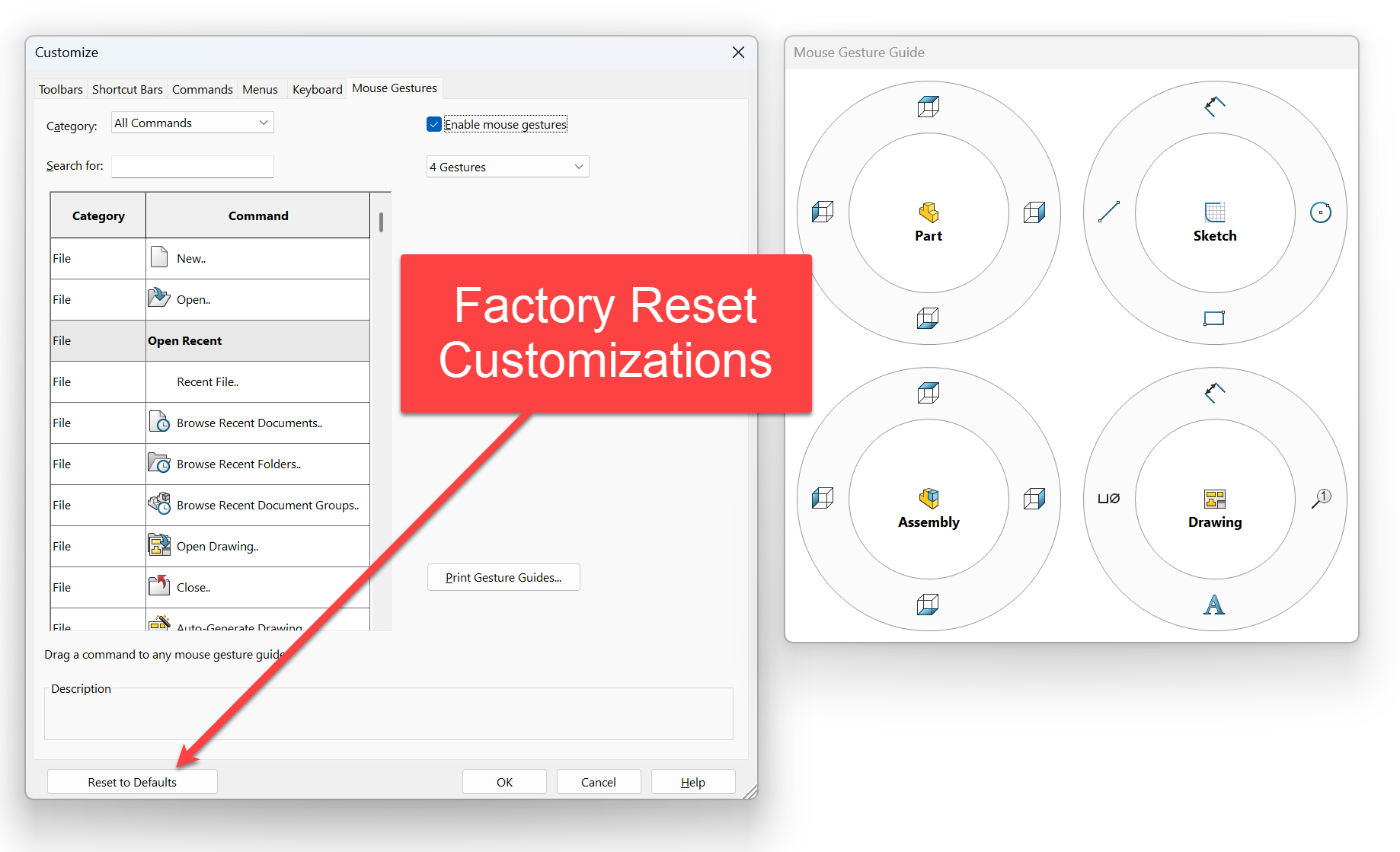Select the Mouse Gestures tab

pos(395,88)
